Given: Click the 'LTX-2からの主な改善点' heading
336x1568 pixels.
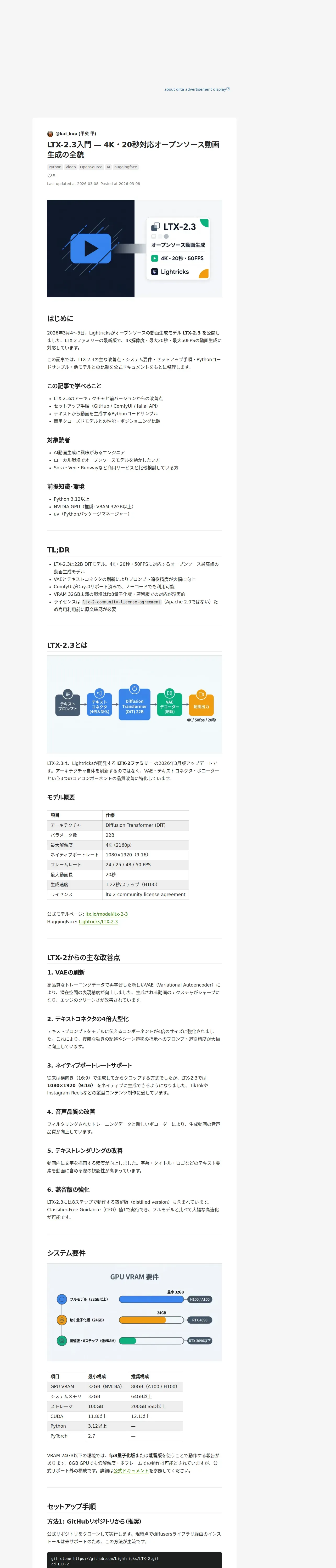Looking at the screenshot, I should 83,958.
